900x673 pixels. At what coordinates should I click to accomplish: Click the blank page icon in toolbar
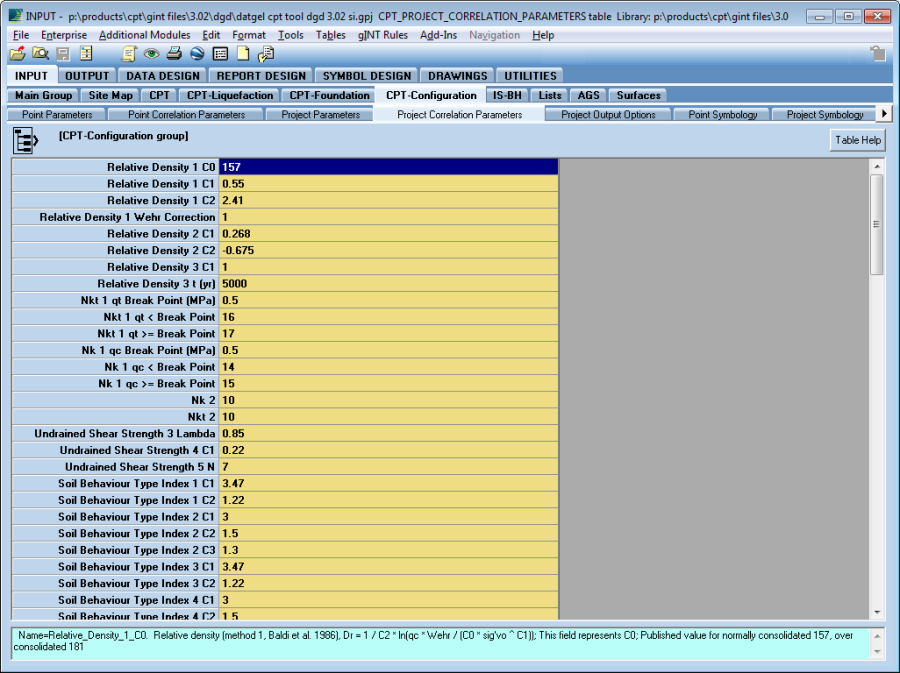tap(243, 54)
